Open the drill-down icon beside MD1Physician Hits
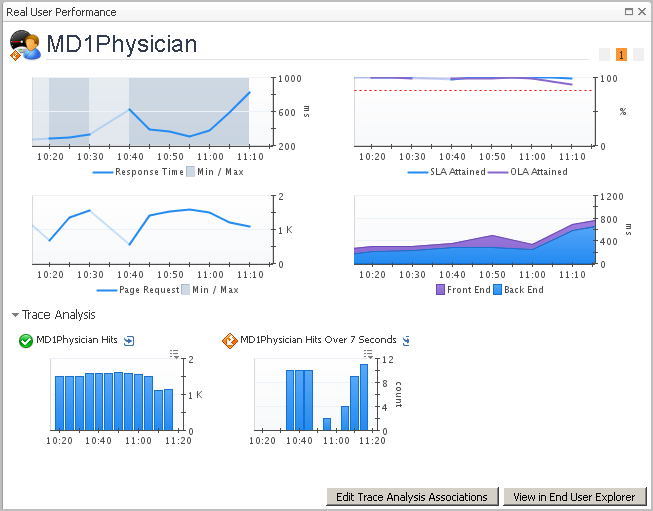This screenshot has width=653, height=511. [x=129, y=341]
